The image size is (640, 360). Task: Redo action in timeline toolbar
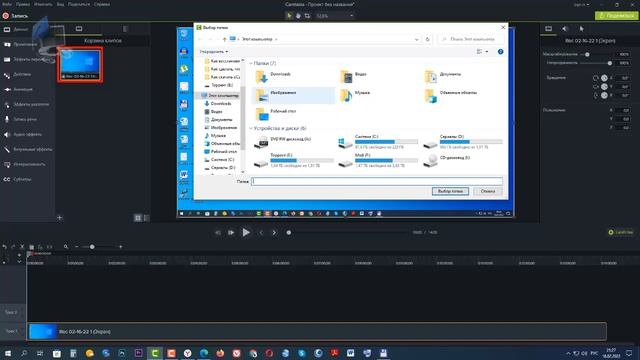click(13, 247)
